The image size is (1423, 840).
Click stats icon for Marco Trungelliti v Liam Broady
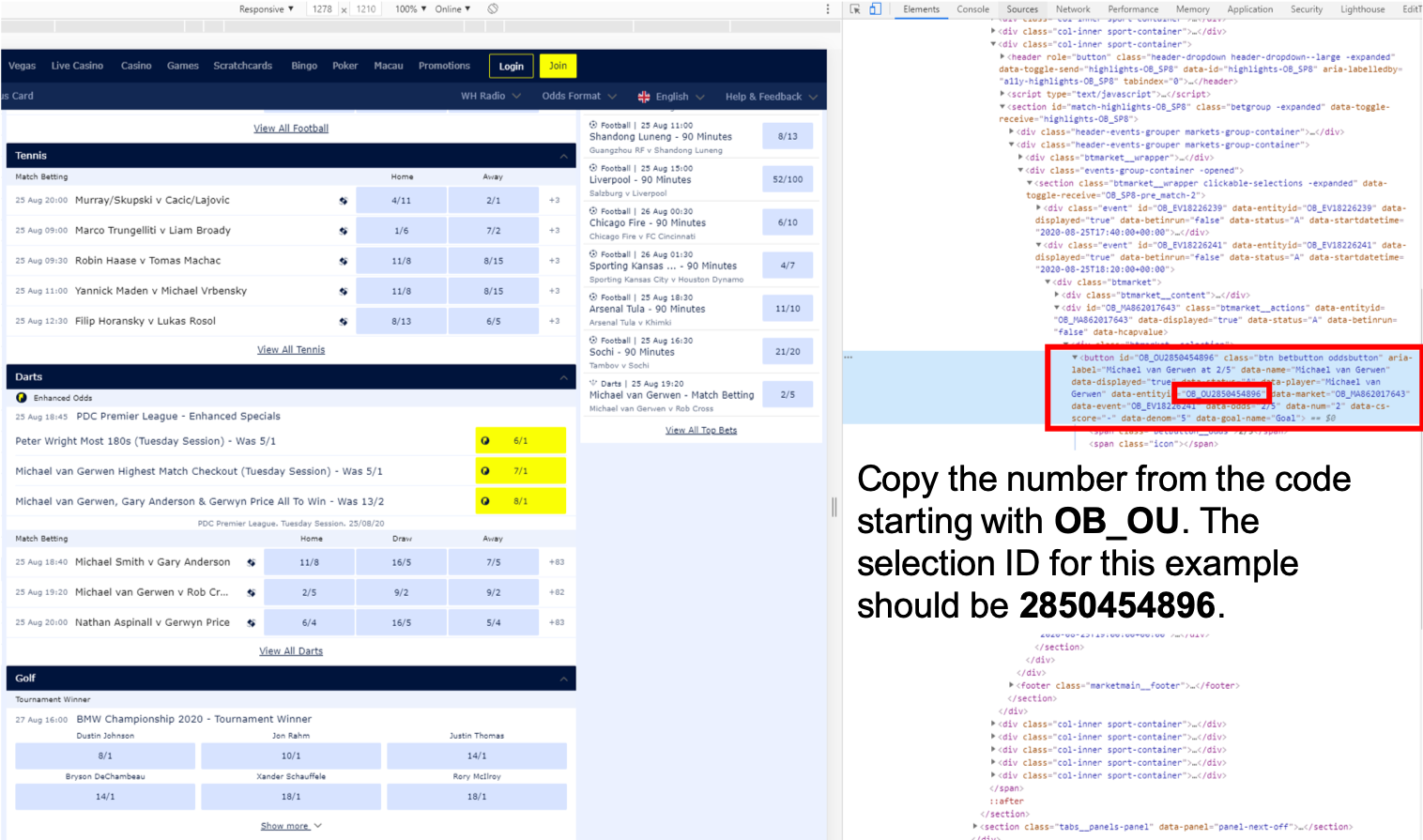[343, 230]
